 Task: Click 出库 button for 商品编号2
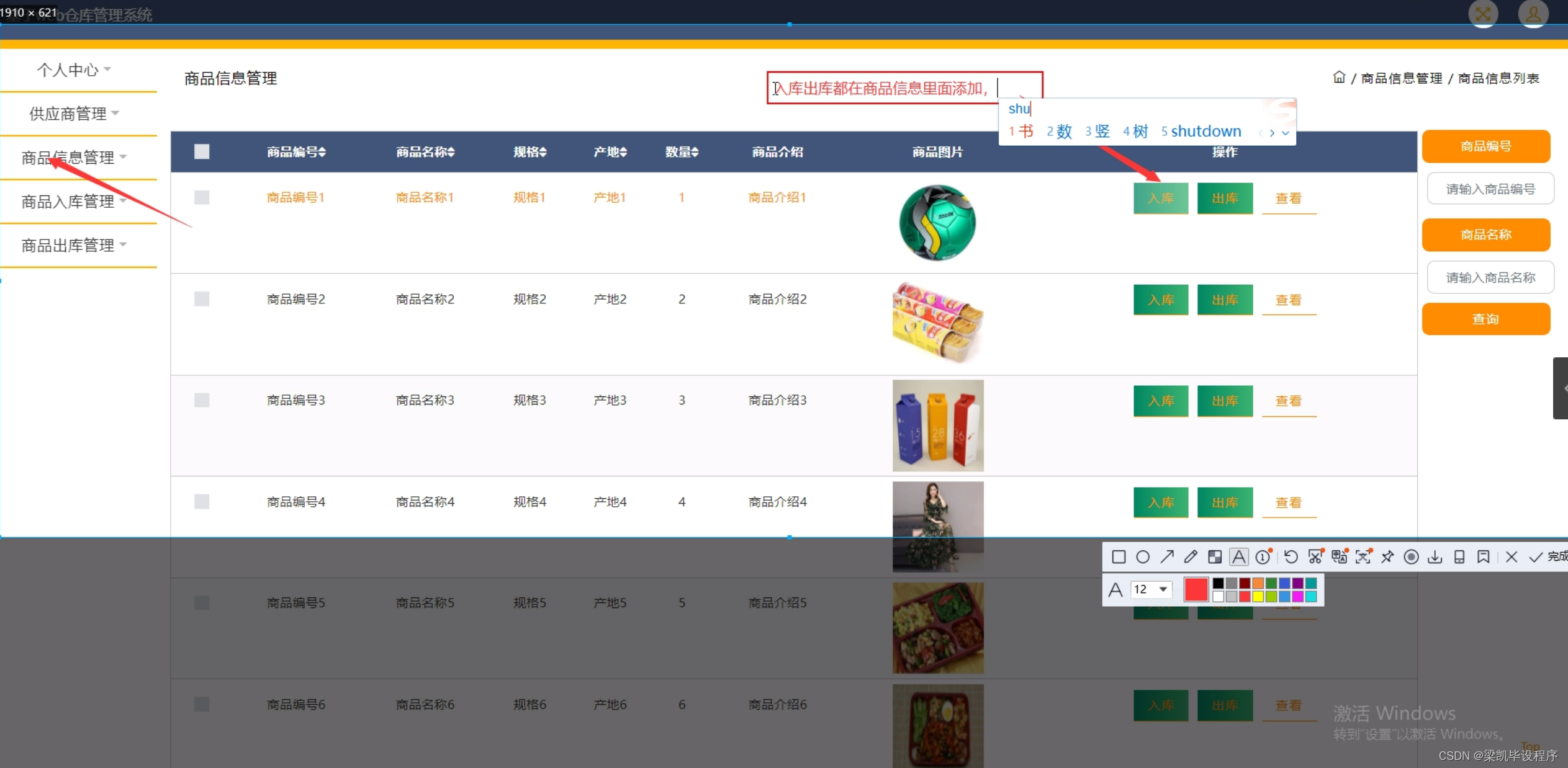pyautogui.click(x=1225, y=300)
